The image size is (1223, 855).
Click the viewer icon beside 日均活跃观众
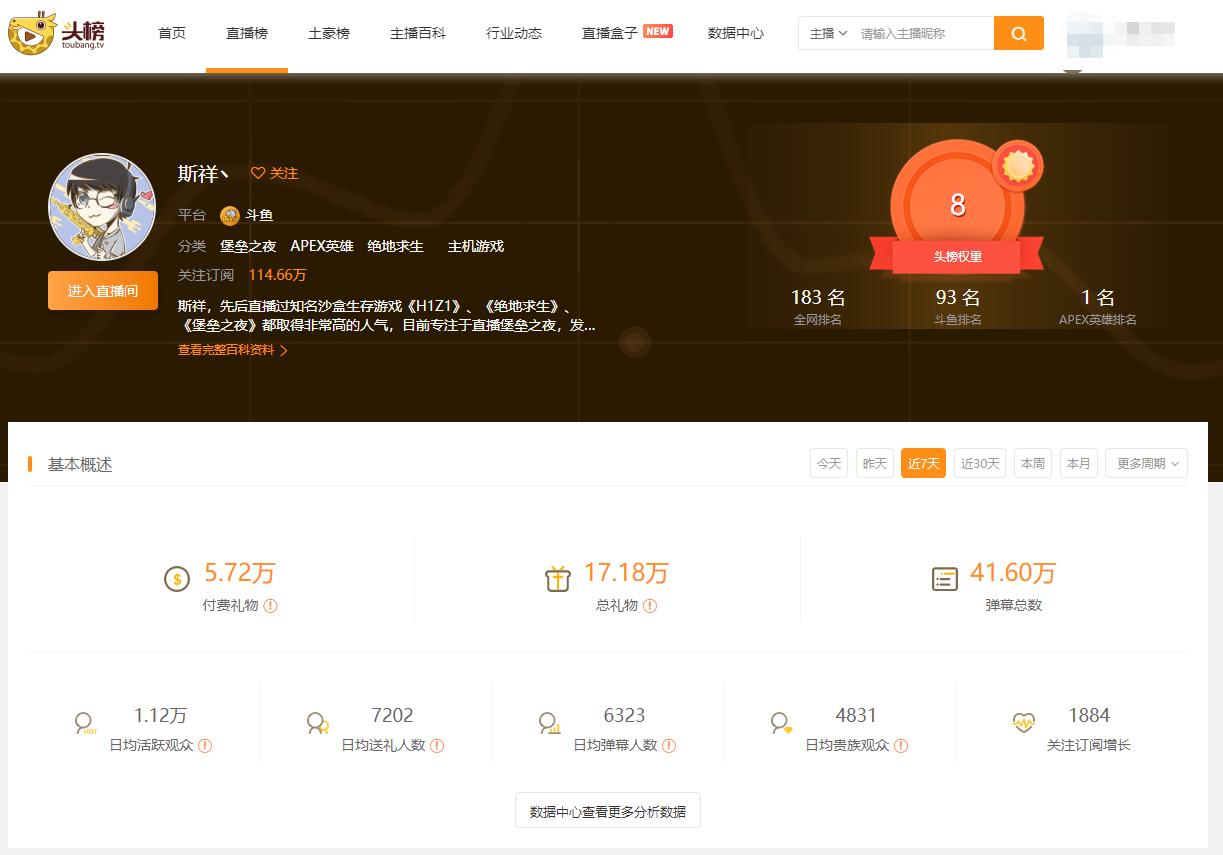pyautogui.click(x=84, y=722)
